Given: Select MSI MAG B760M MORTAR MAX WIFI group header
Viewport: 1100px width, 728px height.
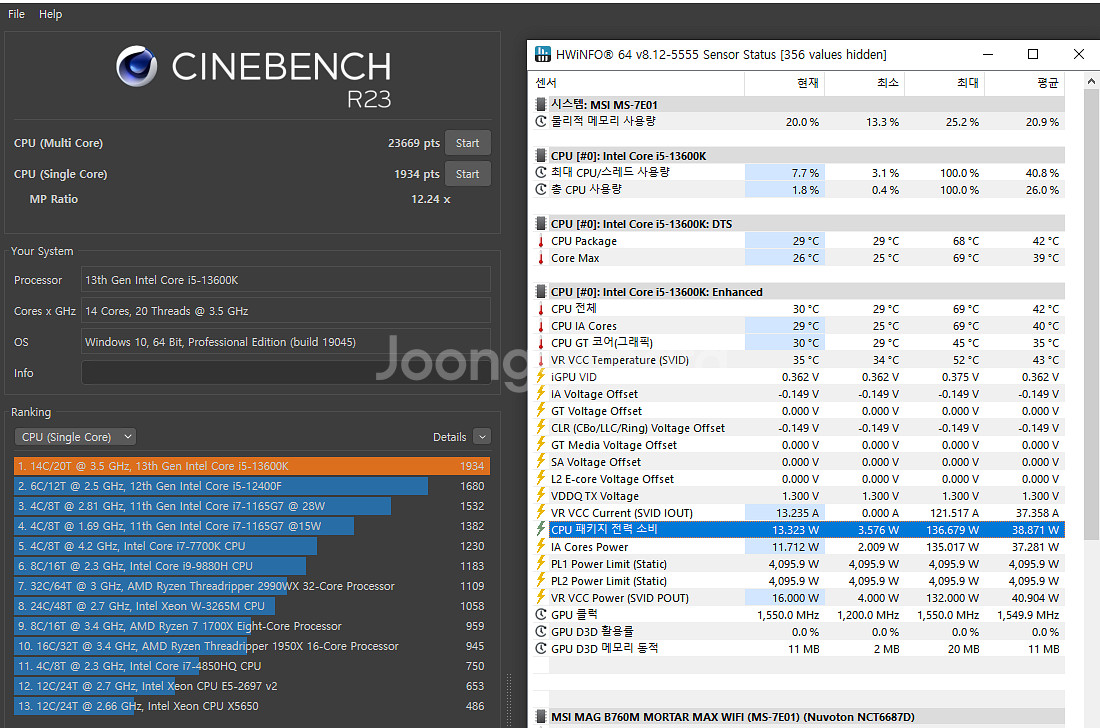Looking at the screenshot, I should point(799,717).
